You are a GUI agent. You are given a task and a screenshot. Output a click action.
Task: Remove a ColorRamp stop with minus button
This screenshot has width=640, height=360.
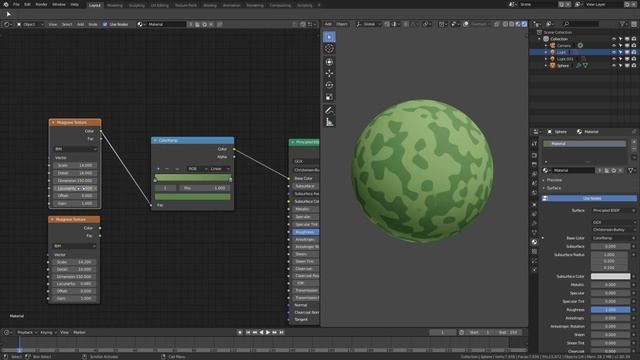pyautogui.click(x=167, y=169)
